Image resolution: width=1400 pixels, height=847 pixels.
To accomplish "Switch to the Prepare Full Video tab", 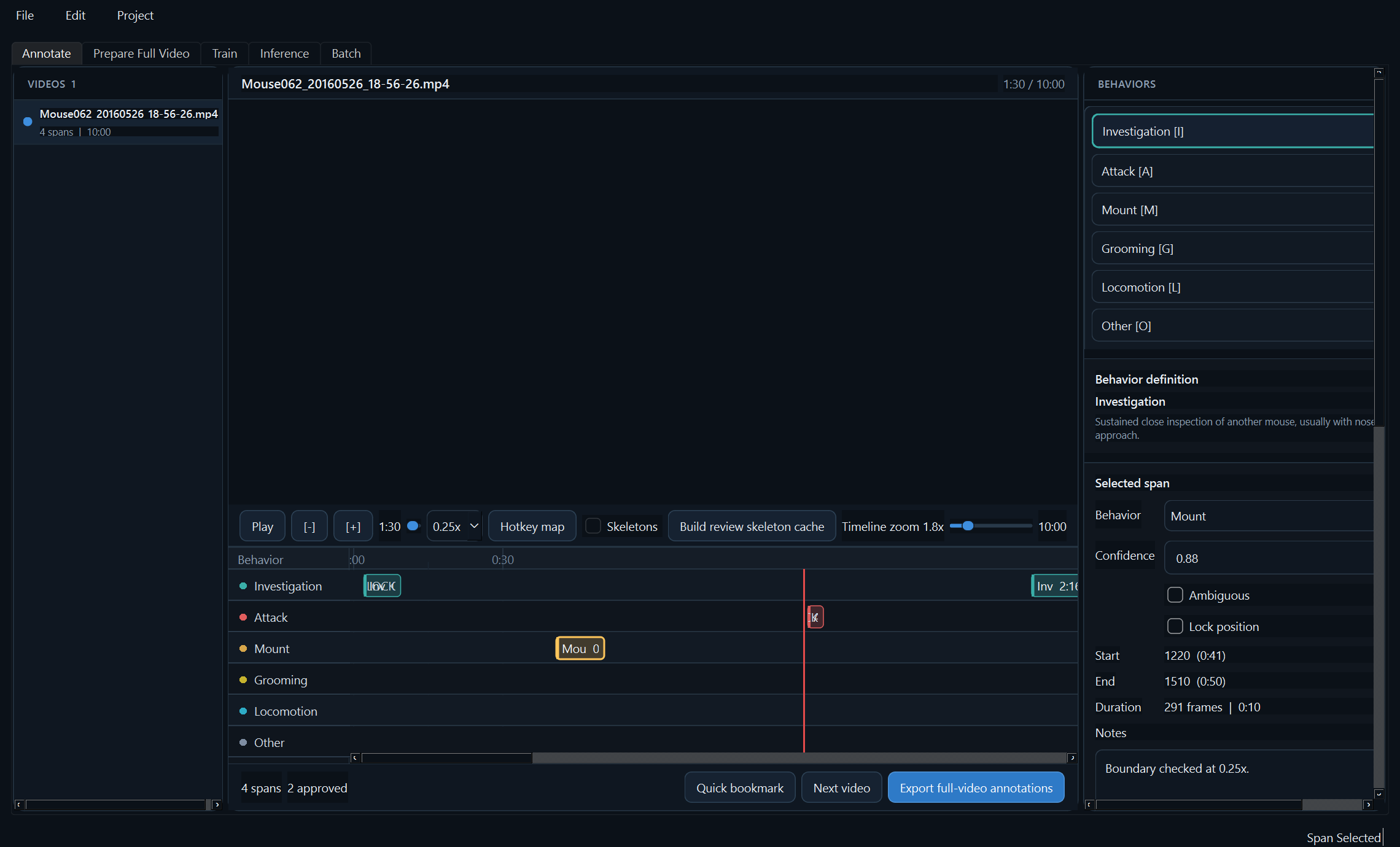I will coord(141,53).
